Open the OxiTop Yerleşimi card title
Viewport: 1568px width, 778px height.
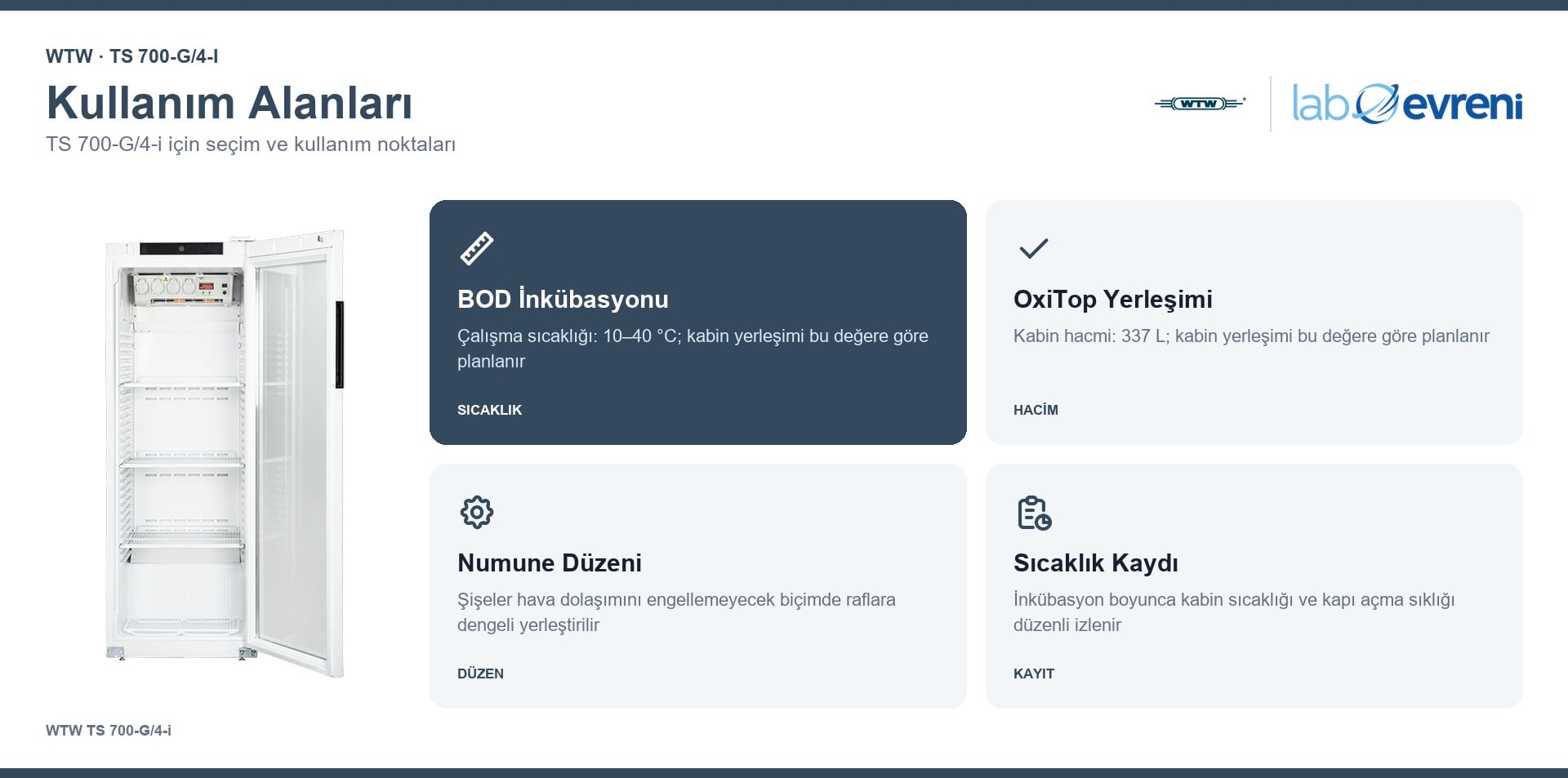click(x=1112, y=300)
